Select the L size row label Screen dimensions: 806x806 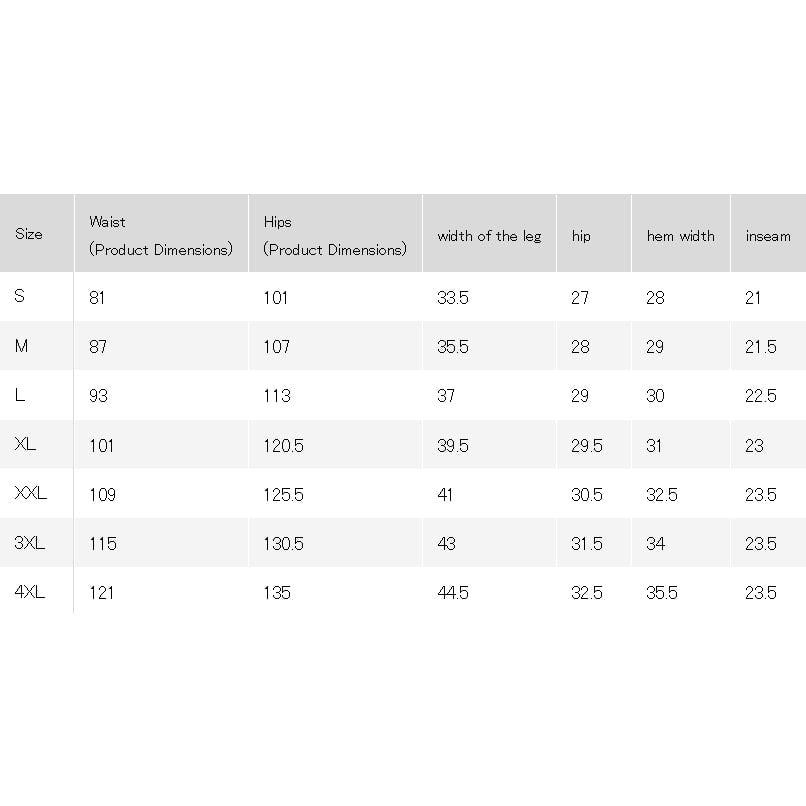(20, 395)
